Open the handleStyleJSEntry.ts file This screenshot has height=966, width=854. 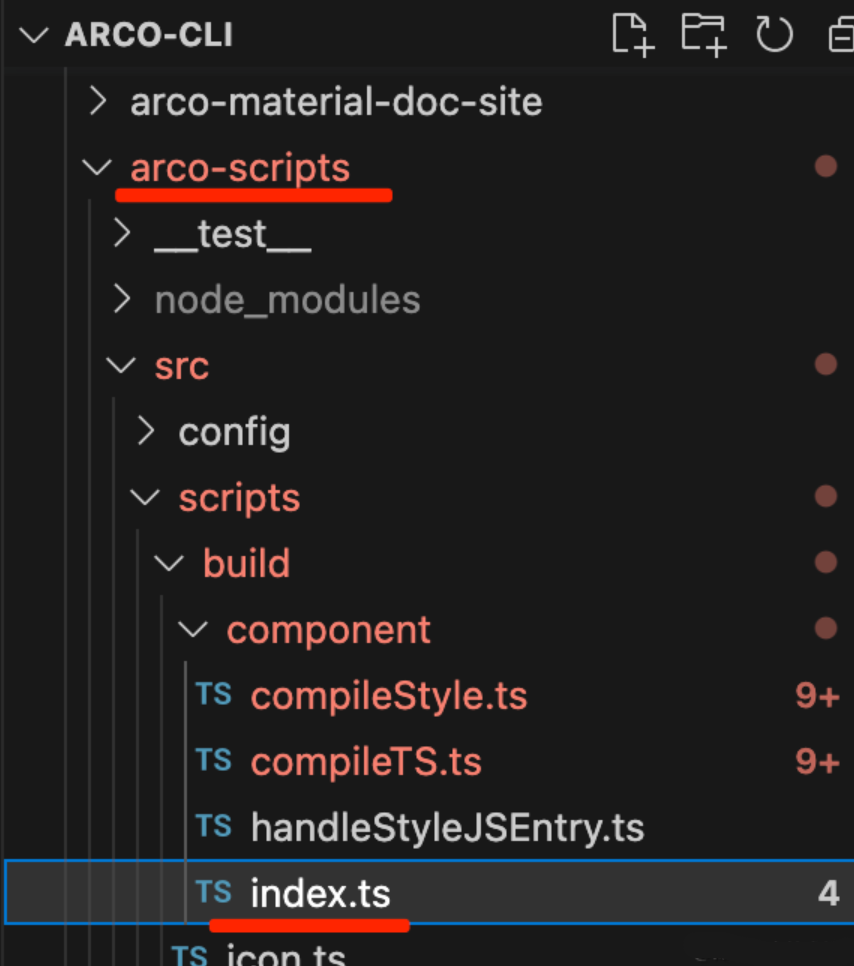(447, 828)
